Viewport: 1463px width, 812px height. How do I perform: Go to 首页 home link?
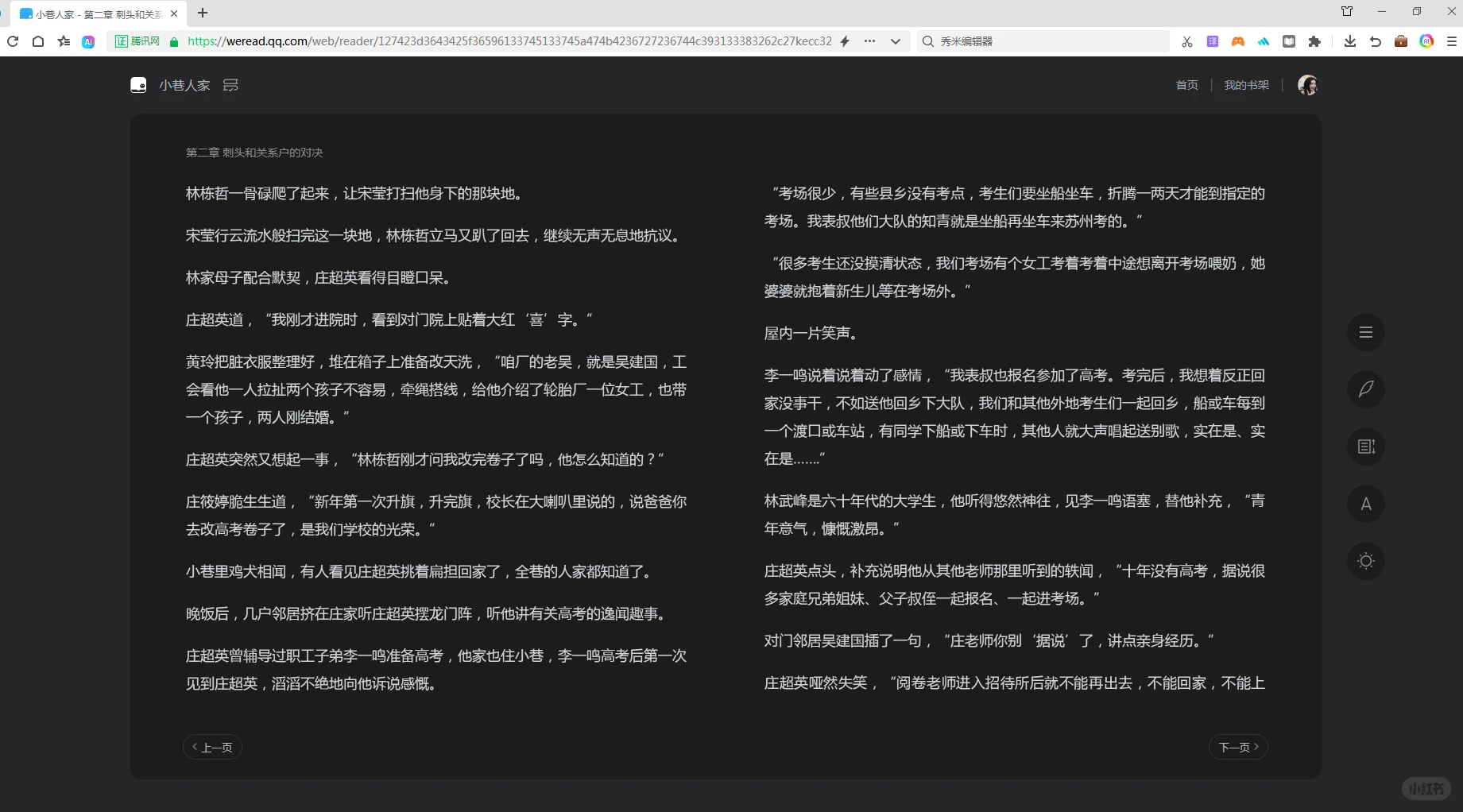(1186, 85)
